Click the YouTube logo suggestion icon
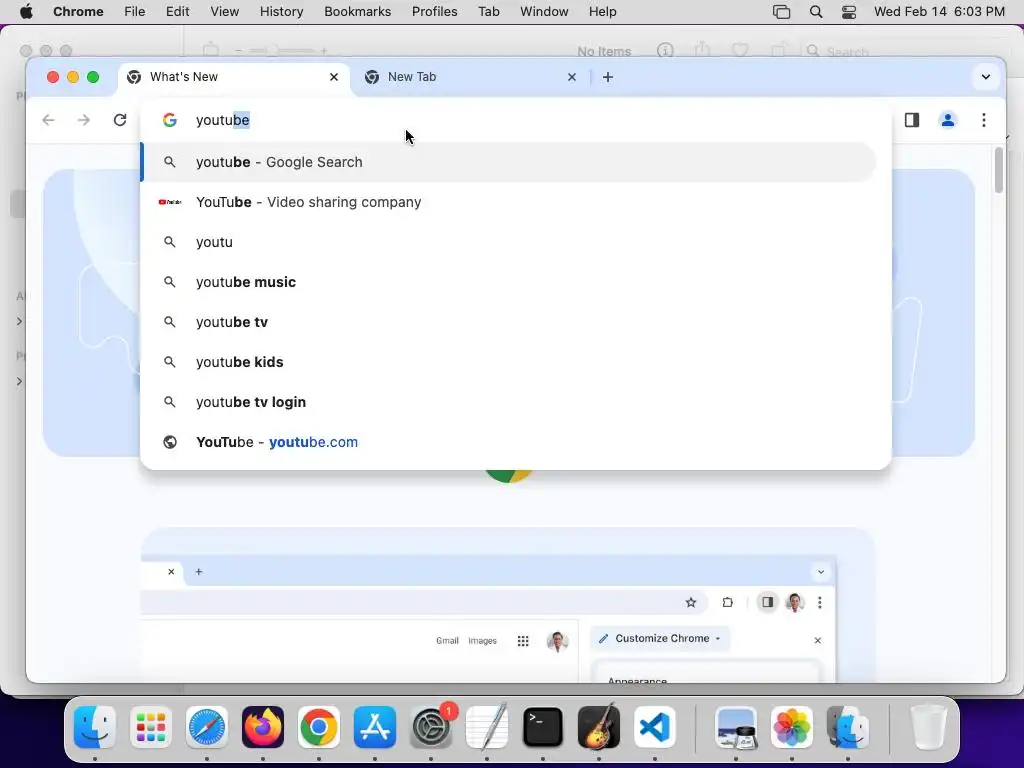Screen dimensions: 1024x768 (x=170, y=202)
